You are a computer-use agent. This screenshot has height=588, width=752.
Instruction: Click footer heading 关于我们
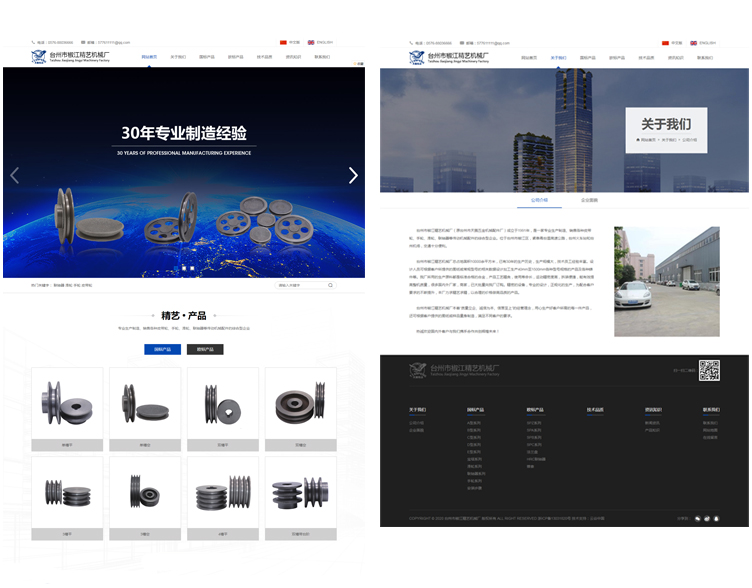(417, 410)
